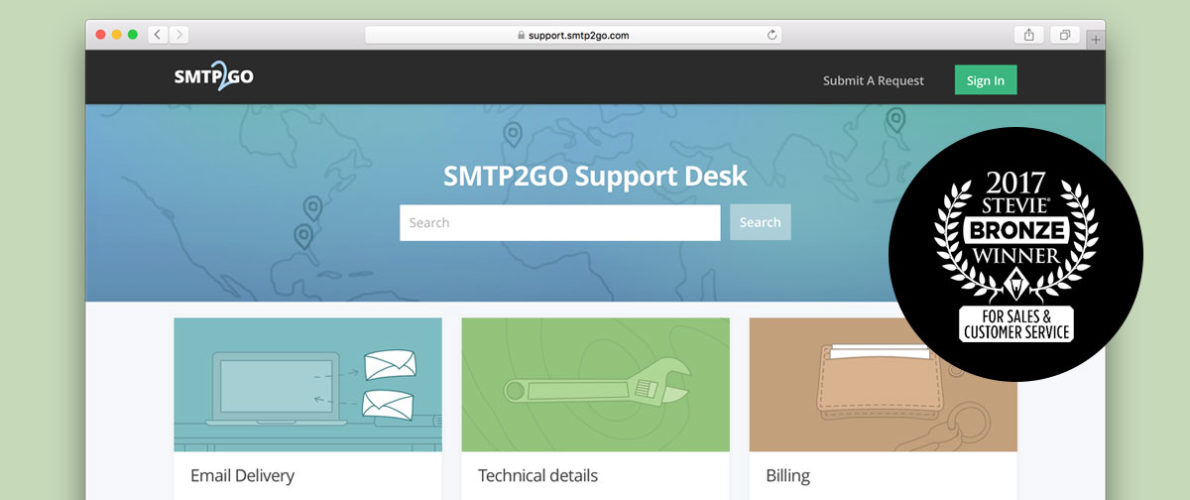The image size is (1190, 500).
Task: Reload the page using the refresh icon
Action: [x=772, y=35]
